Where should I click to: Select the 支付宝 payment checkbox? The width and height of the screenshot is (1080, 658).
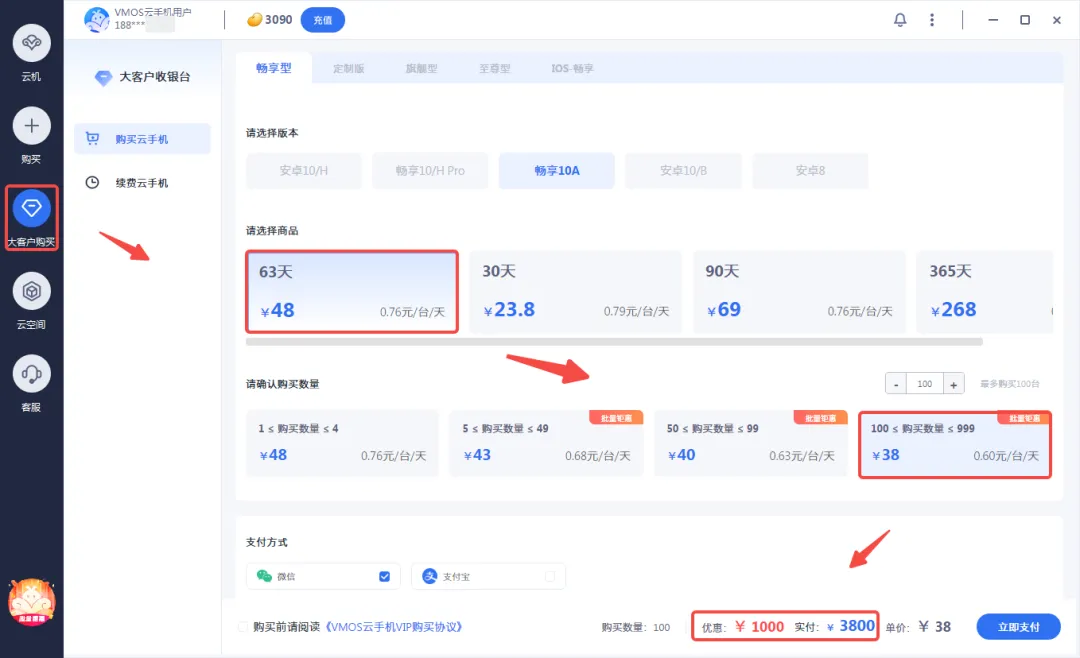[x=549, y=576]
